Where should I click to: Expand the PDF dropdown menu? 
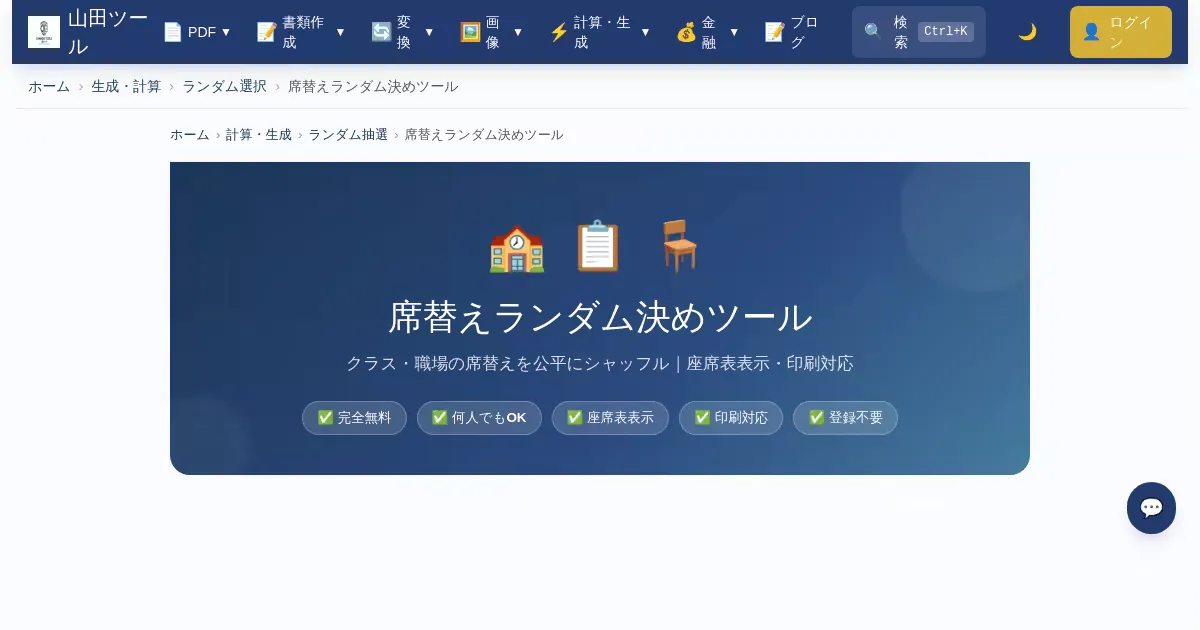(197, 32)
